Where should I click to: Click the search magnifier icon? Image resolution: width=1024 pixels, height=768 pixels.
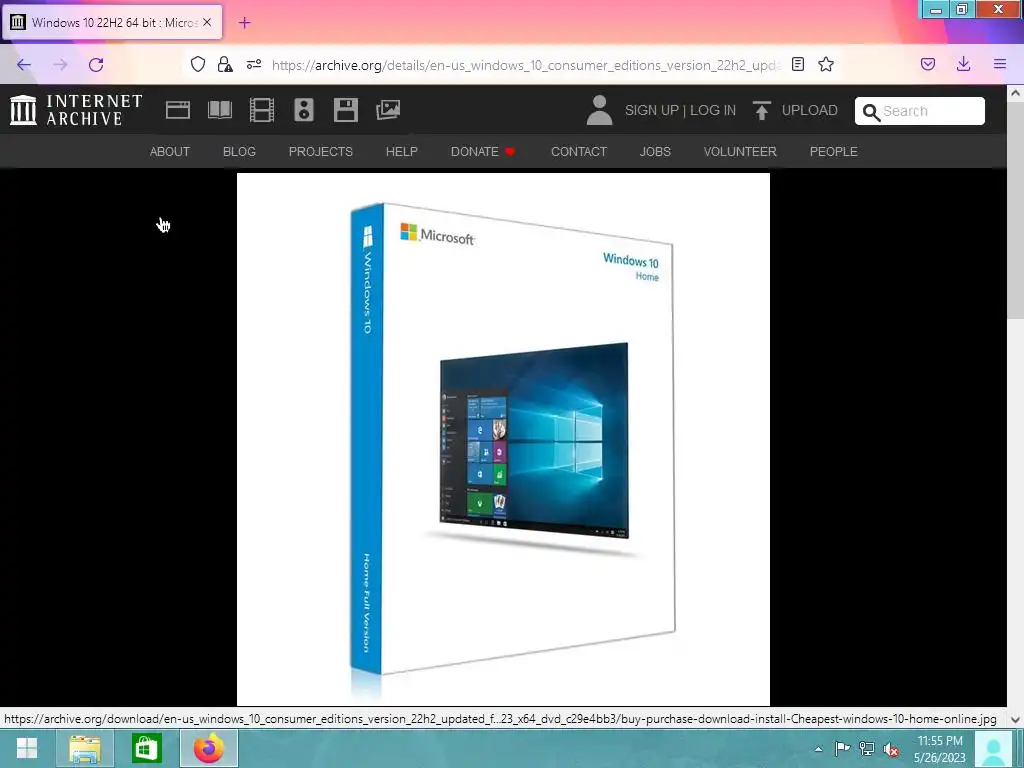click(x=871, y=112)
